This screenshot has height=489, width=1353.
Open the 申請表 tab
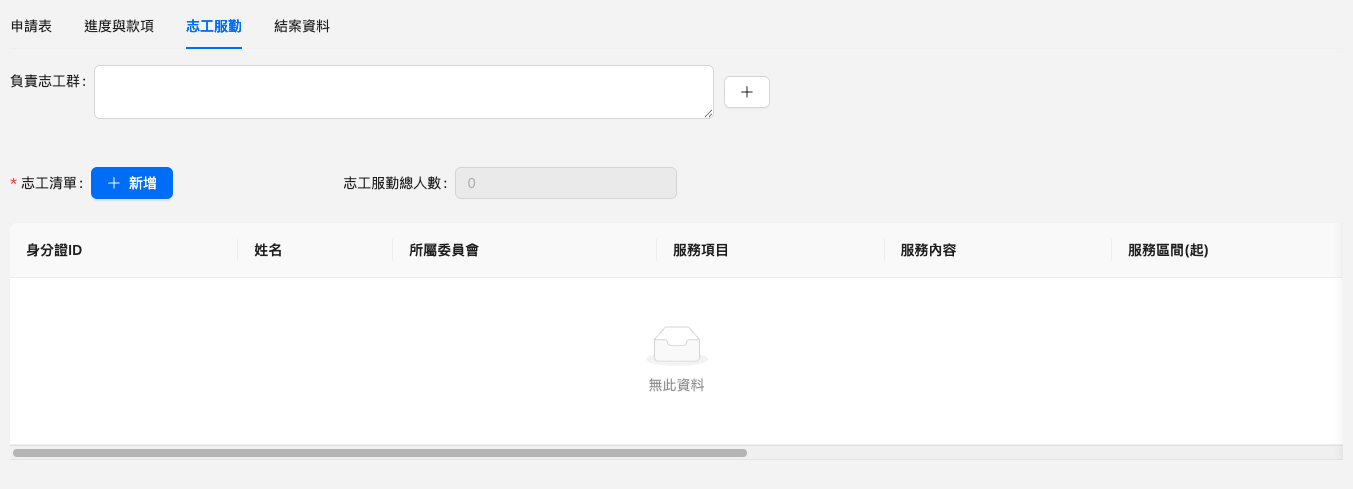tap(31, 26)
